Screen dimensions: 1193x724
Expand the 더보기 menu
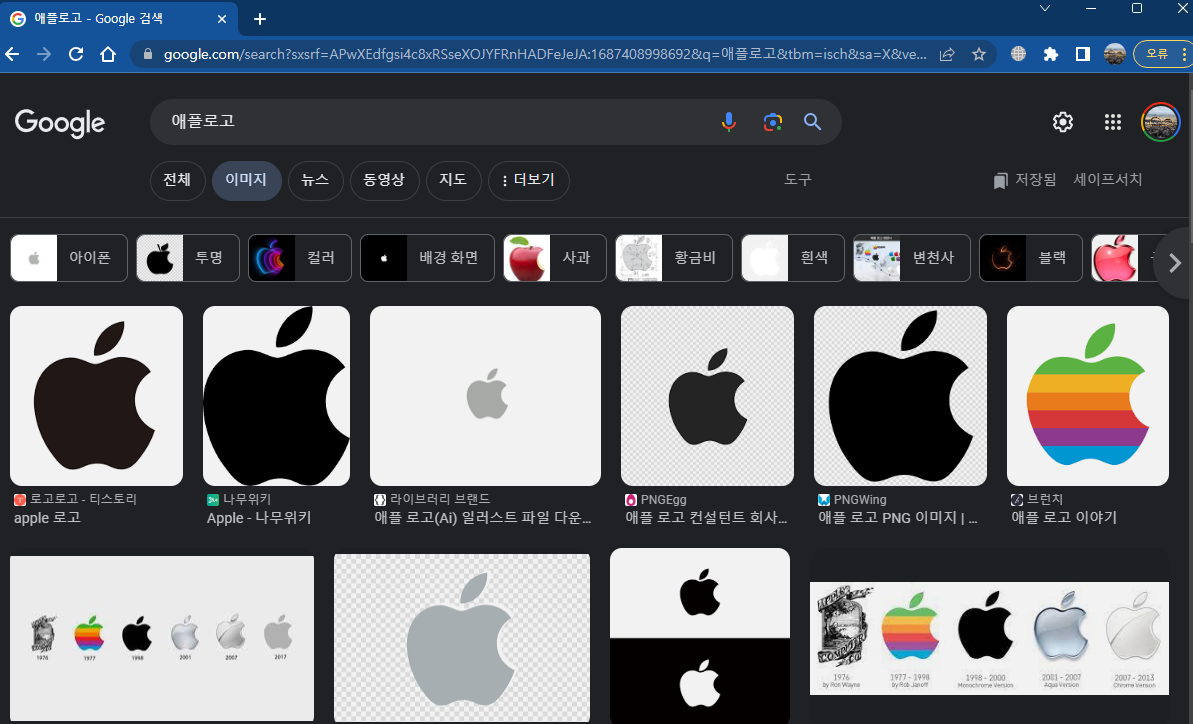click(529, 180)
